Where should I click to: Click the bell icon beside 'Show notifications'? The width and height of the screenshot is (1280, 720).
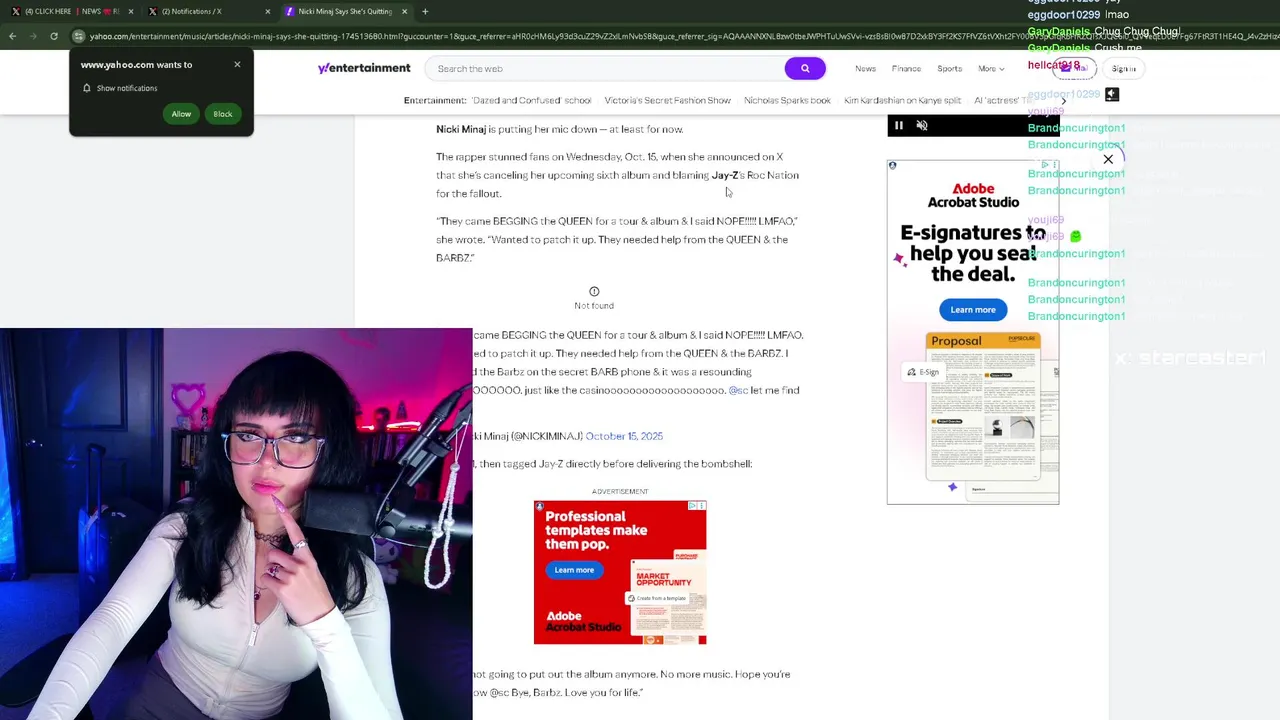tap(86, 88)
